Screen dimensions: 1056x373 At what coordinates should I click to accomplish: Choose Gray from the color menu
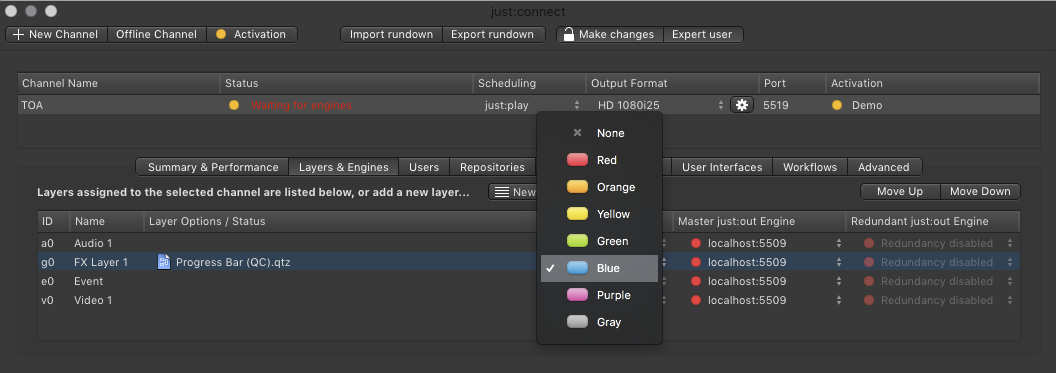[x=599, y=322]
